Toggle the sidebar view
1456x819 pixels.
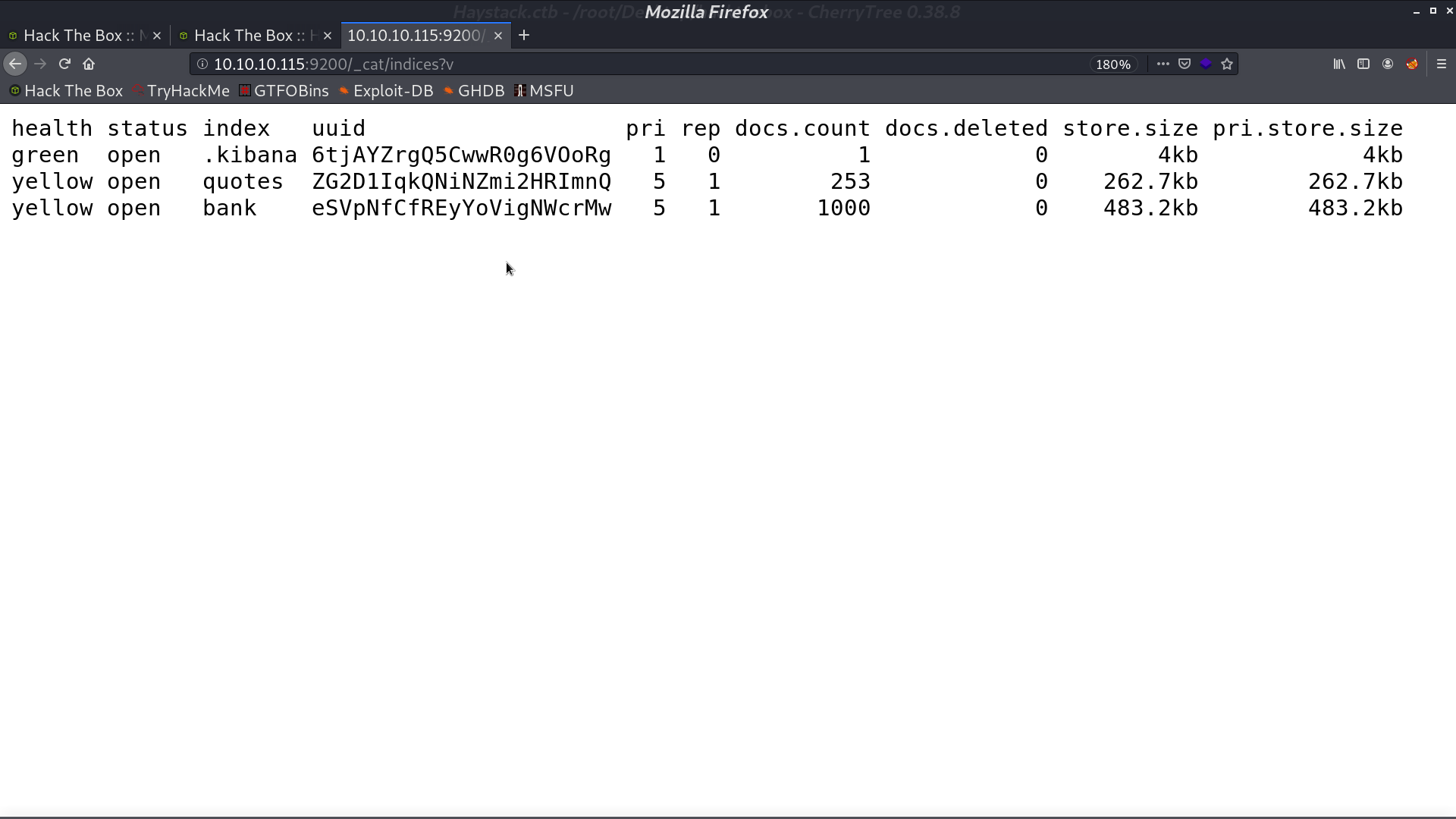[1363, 64]
